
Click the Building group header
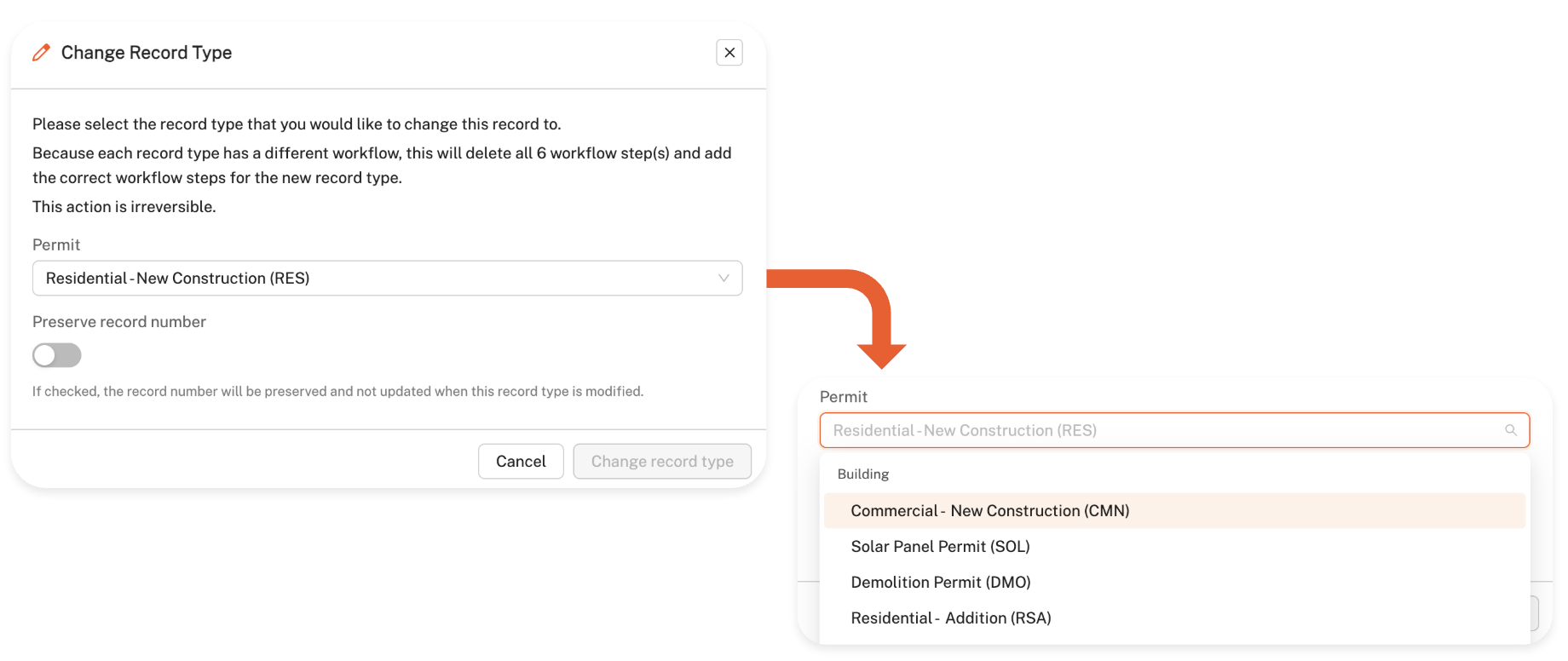tap(862, 474)
